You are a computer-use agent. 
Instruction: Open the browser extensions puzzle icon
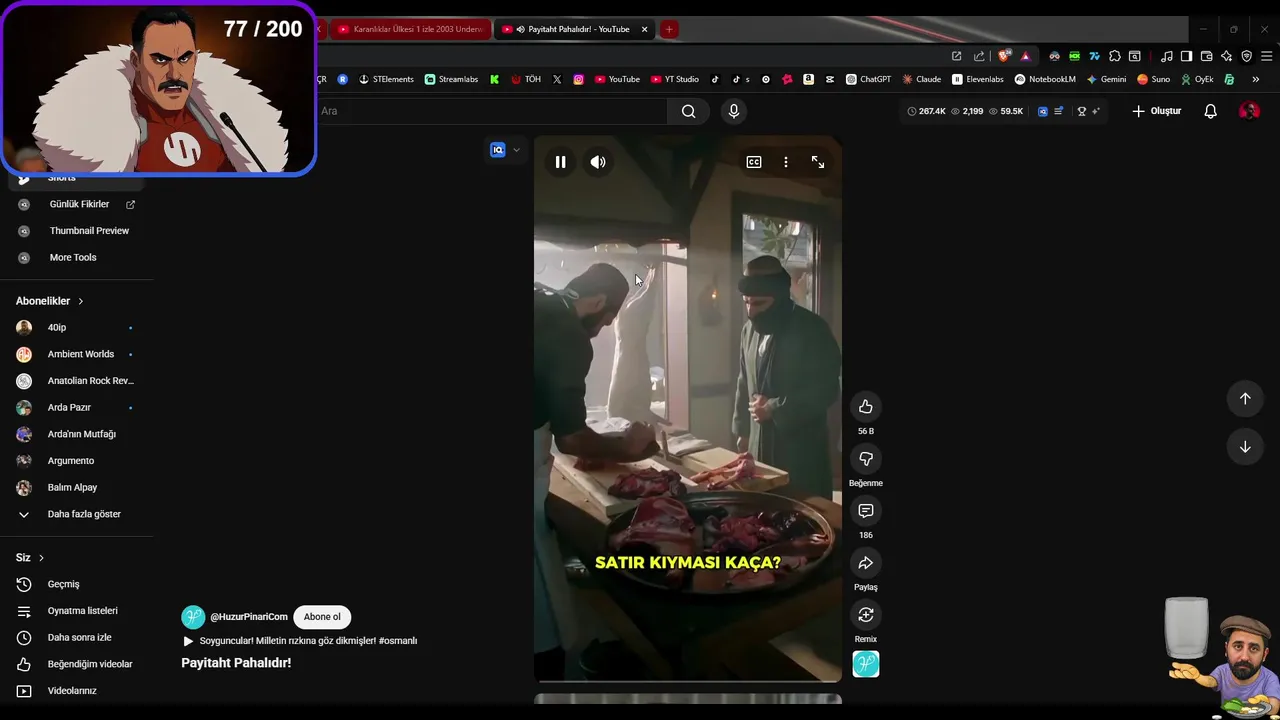pos(1115,56)
